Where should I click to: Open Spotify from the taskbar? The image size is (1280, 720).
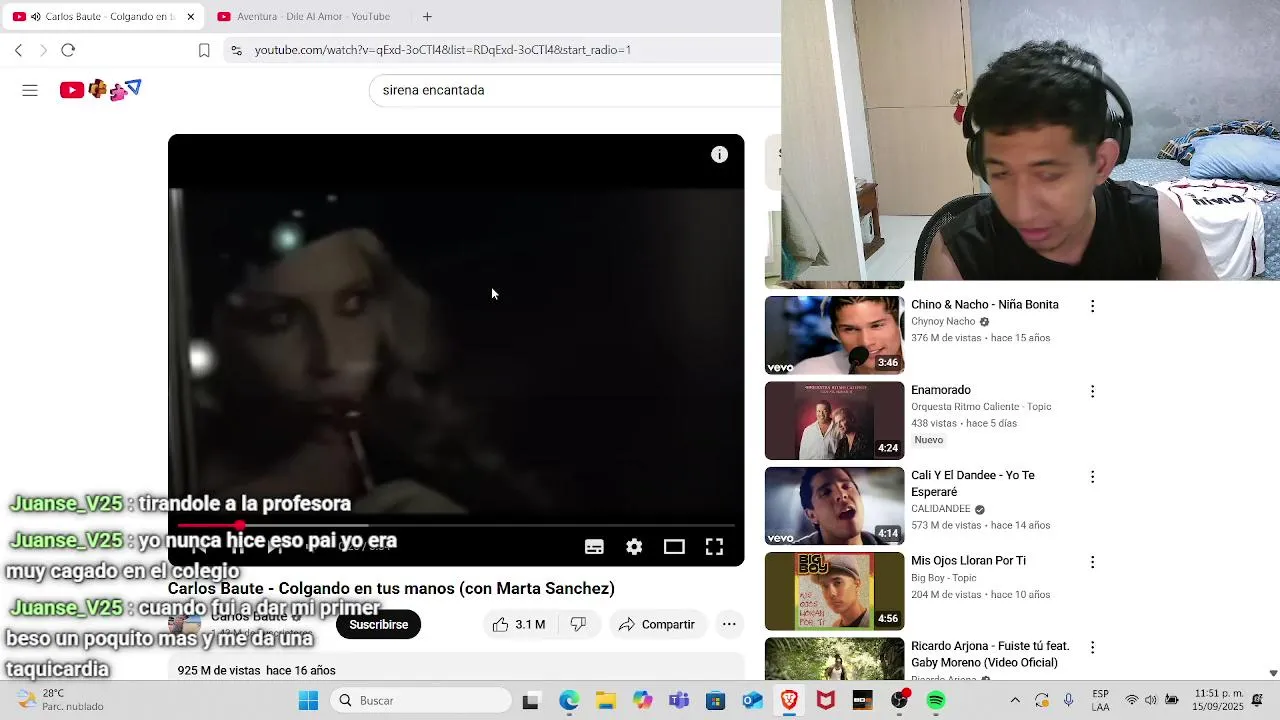[936, 701]
